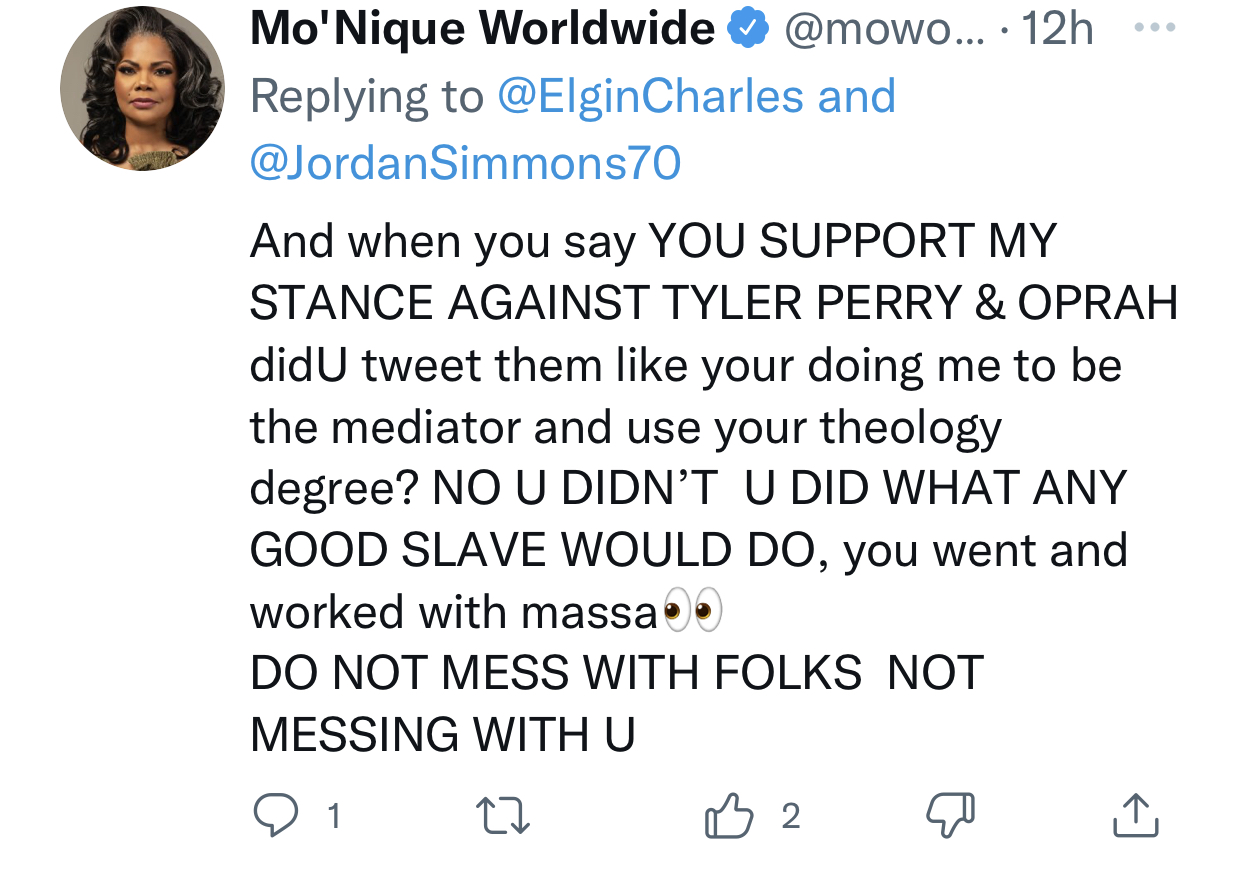Click the reply speech bubble icon
Image resolution: width=1242 pixels, height=871 pixels.
click(x=272, y=816)
